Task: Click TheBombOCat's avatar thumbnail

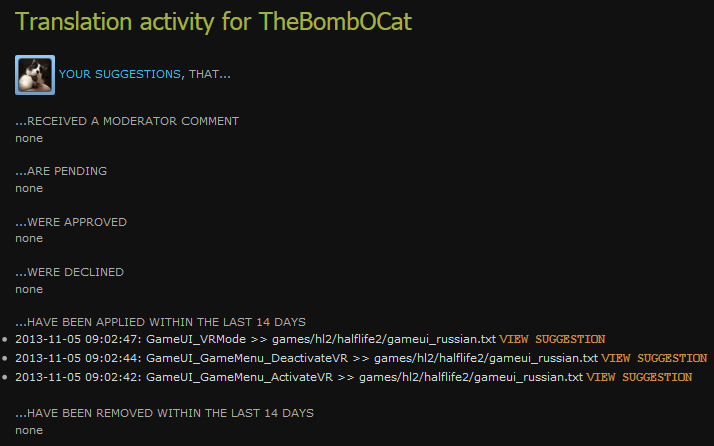Action: pyautogui.click(x=35, y=75)
